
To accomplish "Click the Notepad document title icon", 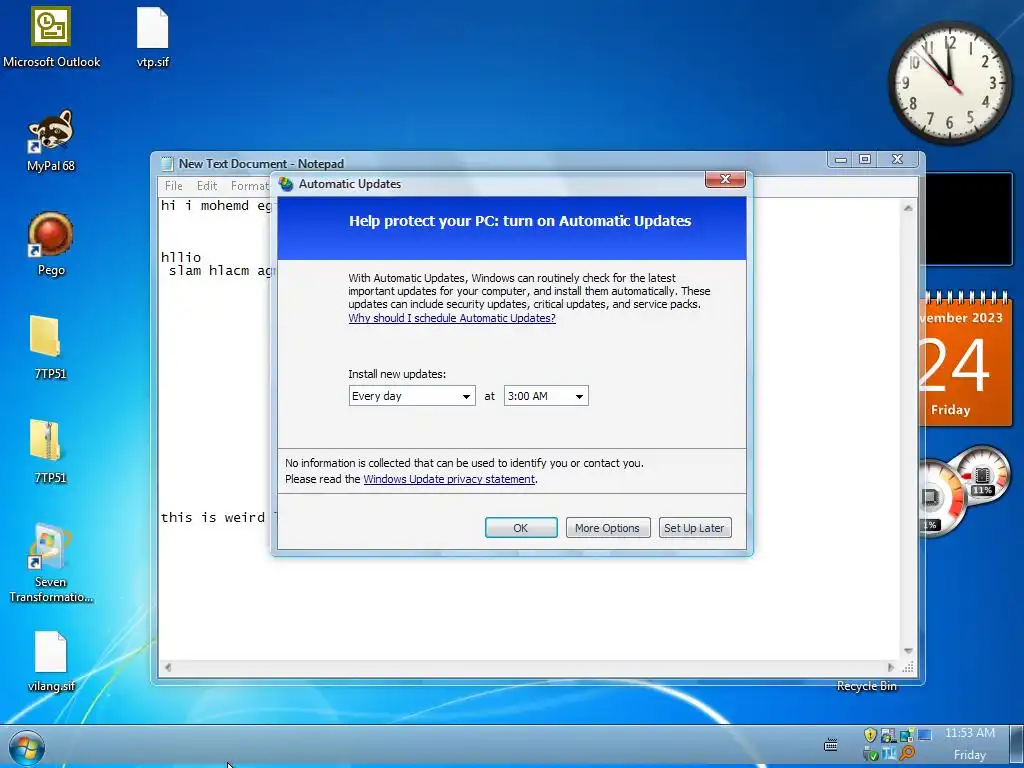I will 167,163.
